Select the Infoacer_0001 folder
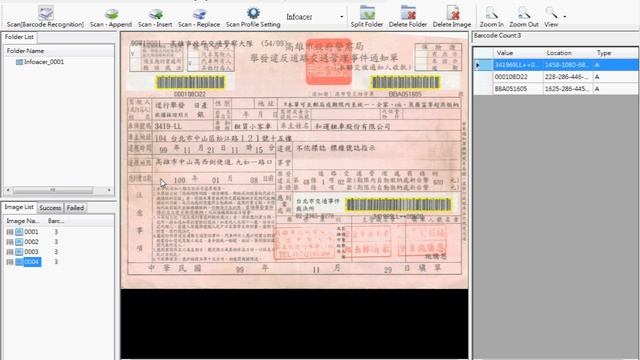The height and width of the screenshot is (360, 640). 44,62
